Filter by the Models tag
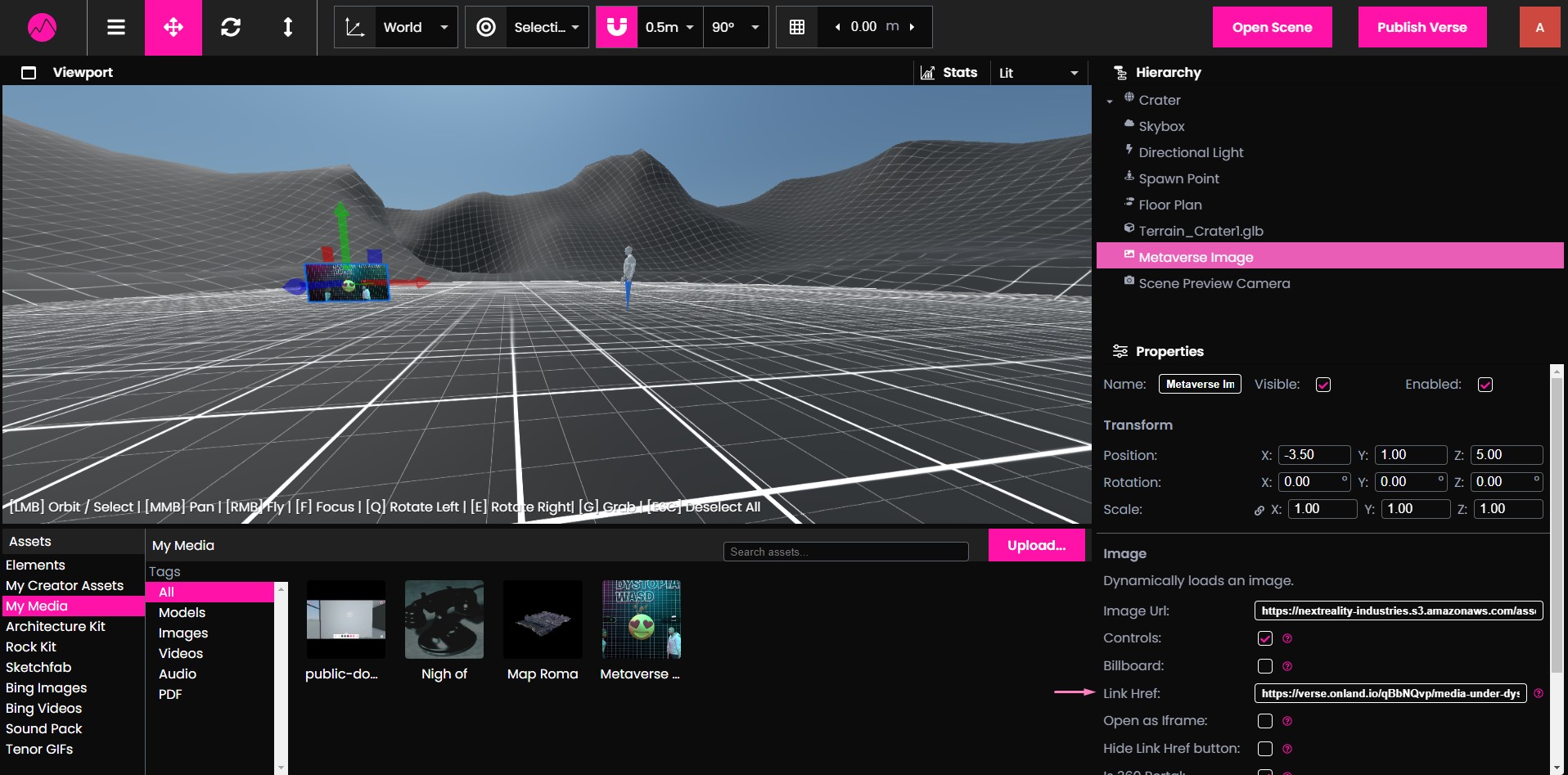This screenshot has width=1568, height=775. (182, 612)
